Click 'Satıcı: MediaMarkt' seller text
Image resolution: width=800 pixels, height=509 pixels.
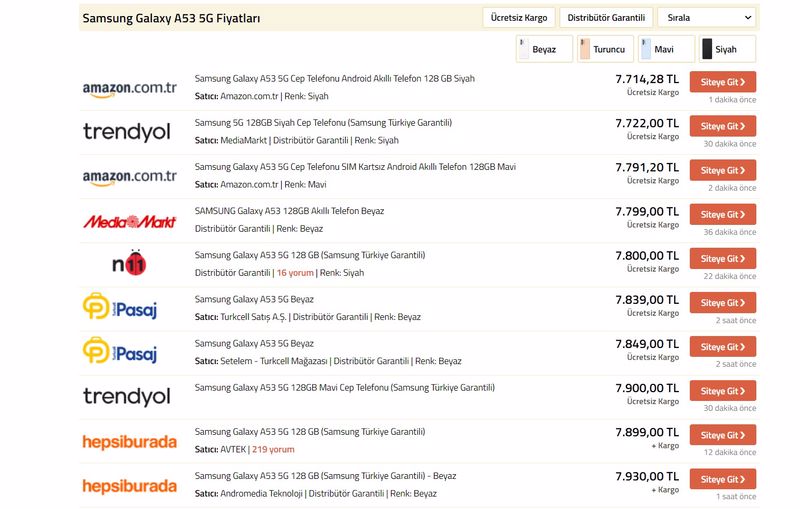(x=231, y=140)
